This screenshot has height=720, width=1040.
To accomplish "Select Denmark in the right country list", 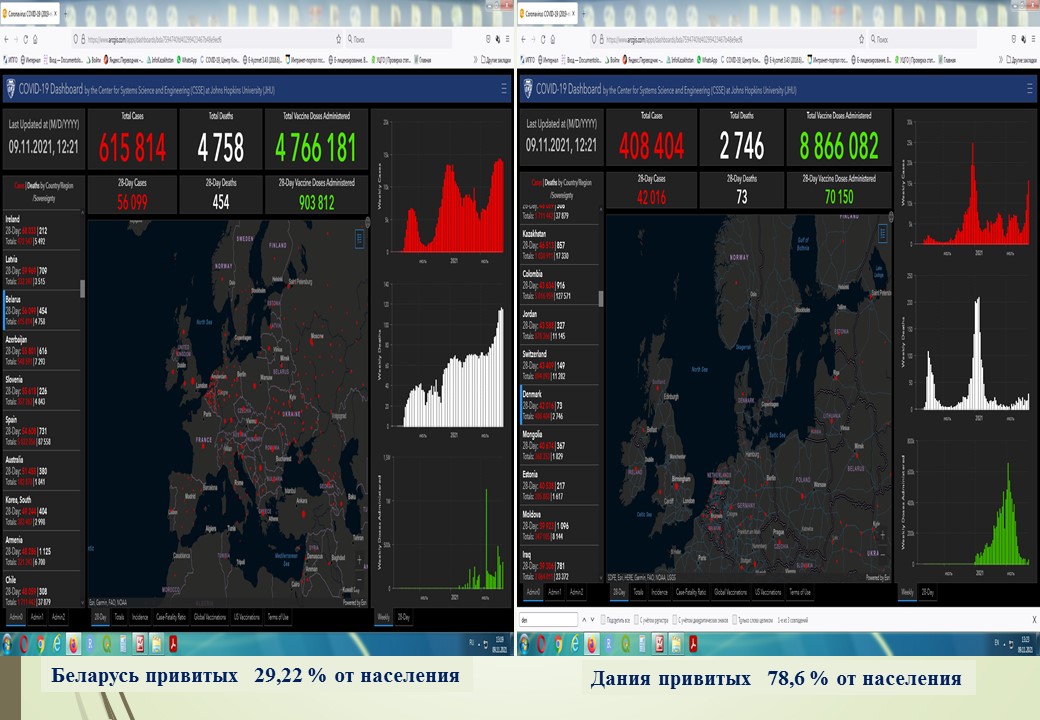I will [x=560, y=406].
